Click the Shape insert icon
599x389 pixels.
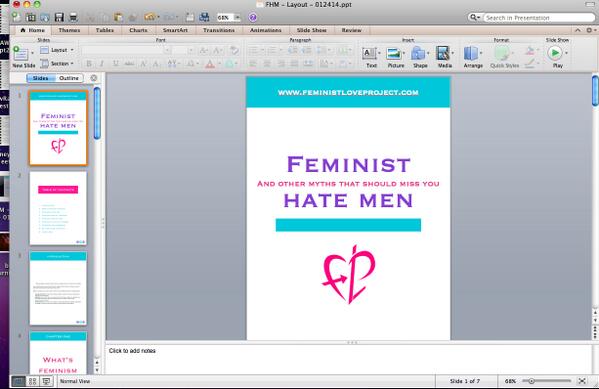(418, 53)
